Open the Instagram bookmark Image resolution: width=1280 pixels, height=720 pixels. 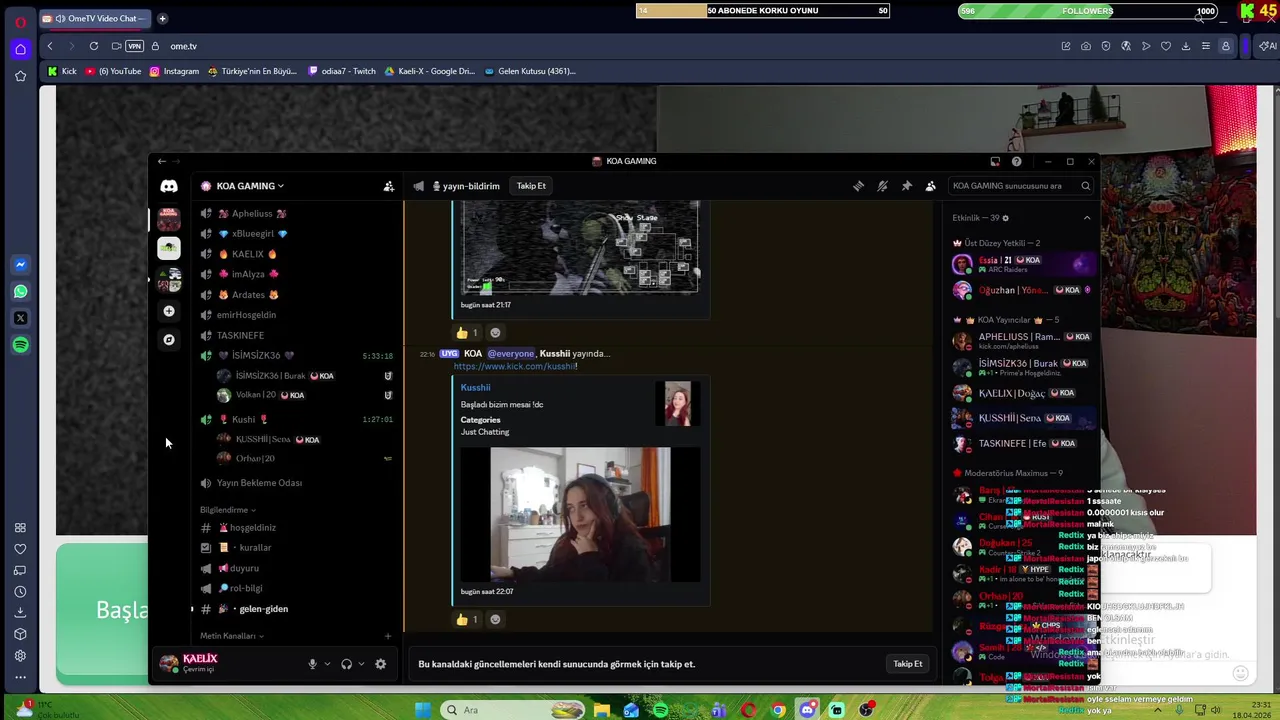(x=175, y=71)
